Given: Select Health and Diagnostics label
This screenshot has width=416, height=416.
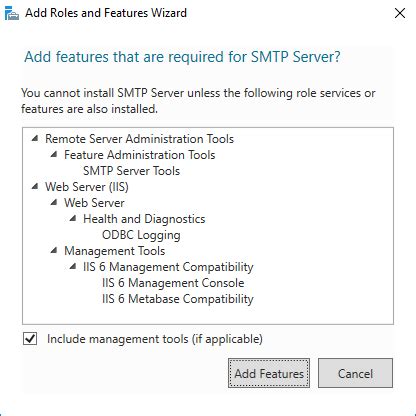Looking at the screenshot, I should [144, 219].
